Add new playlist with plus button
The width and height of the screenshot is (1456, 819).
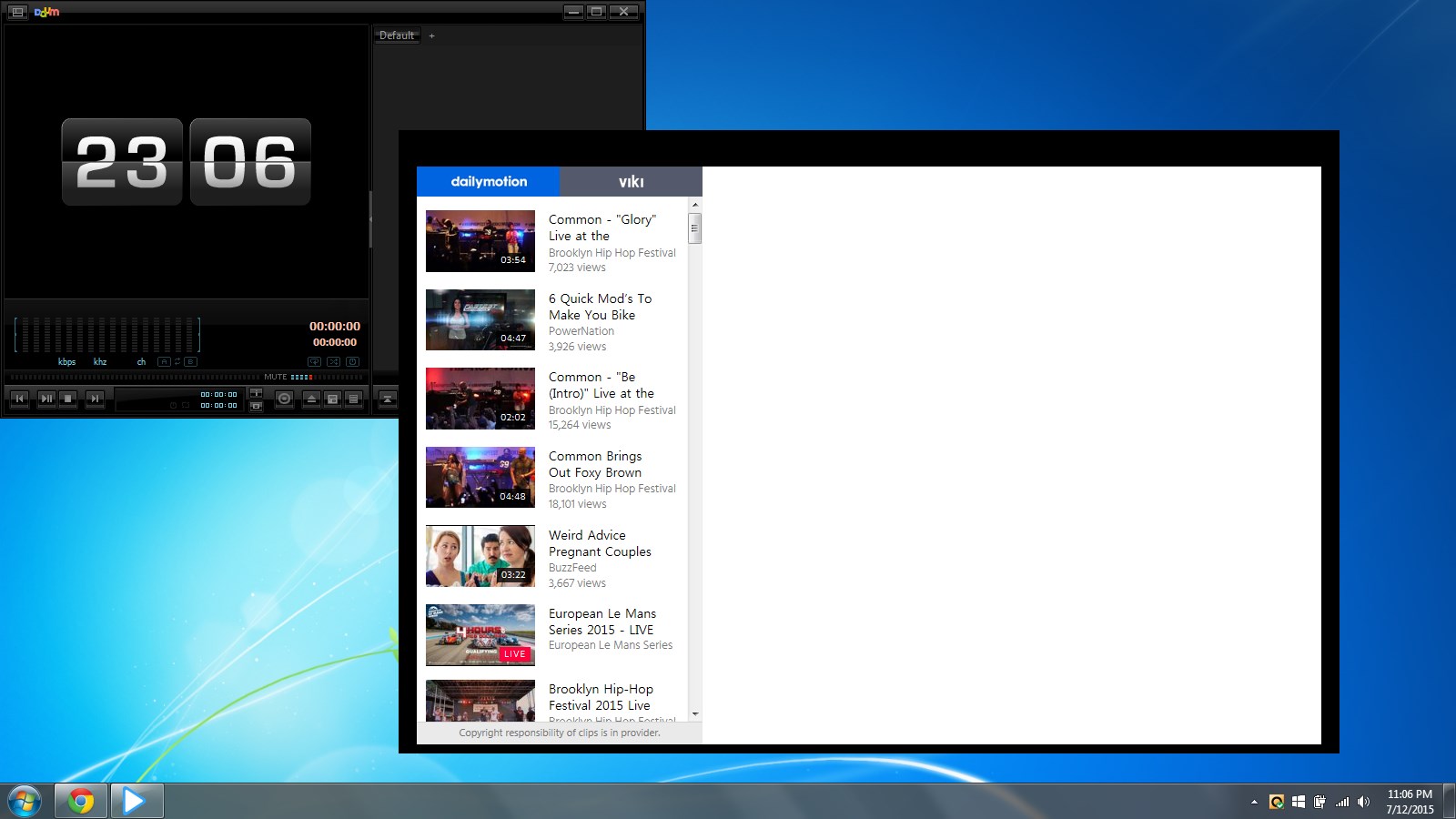[x=431, y=36]
